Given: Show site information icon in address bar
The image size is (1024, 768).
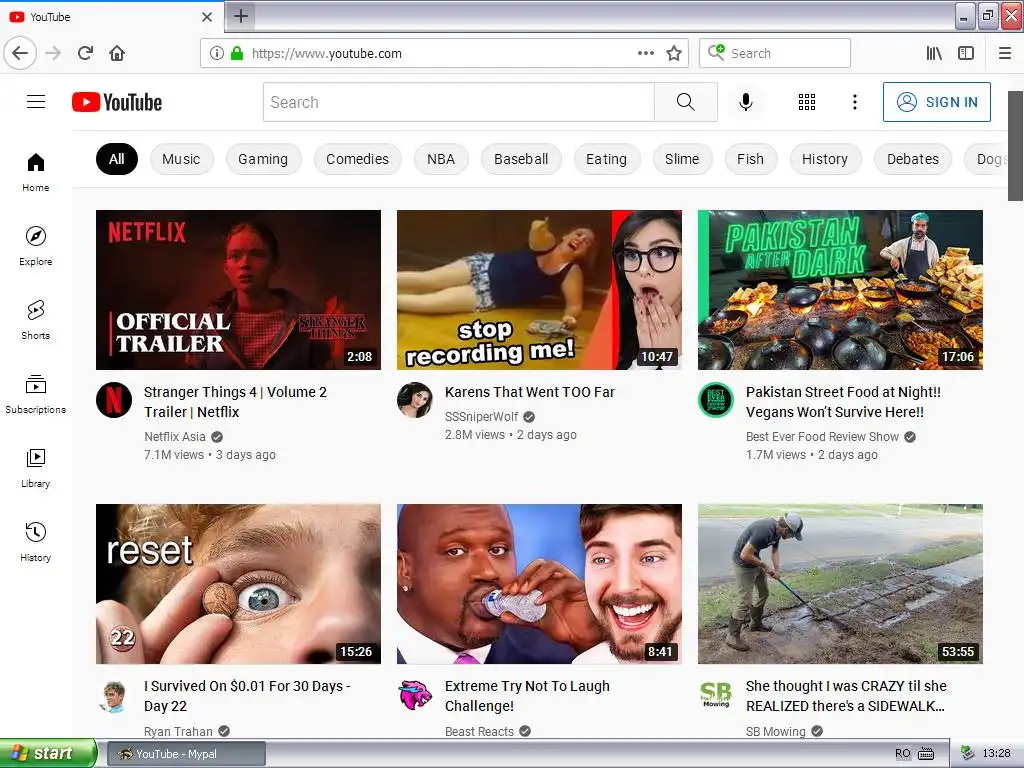Looking at the screenshot, I should coord(217,53).
